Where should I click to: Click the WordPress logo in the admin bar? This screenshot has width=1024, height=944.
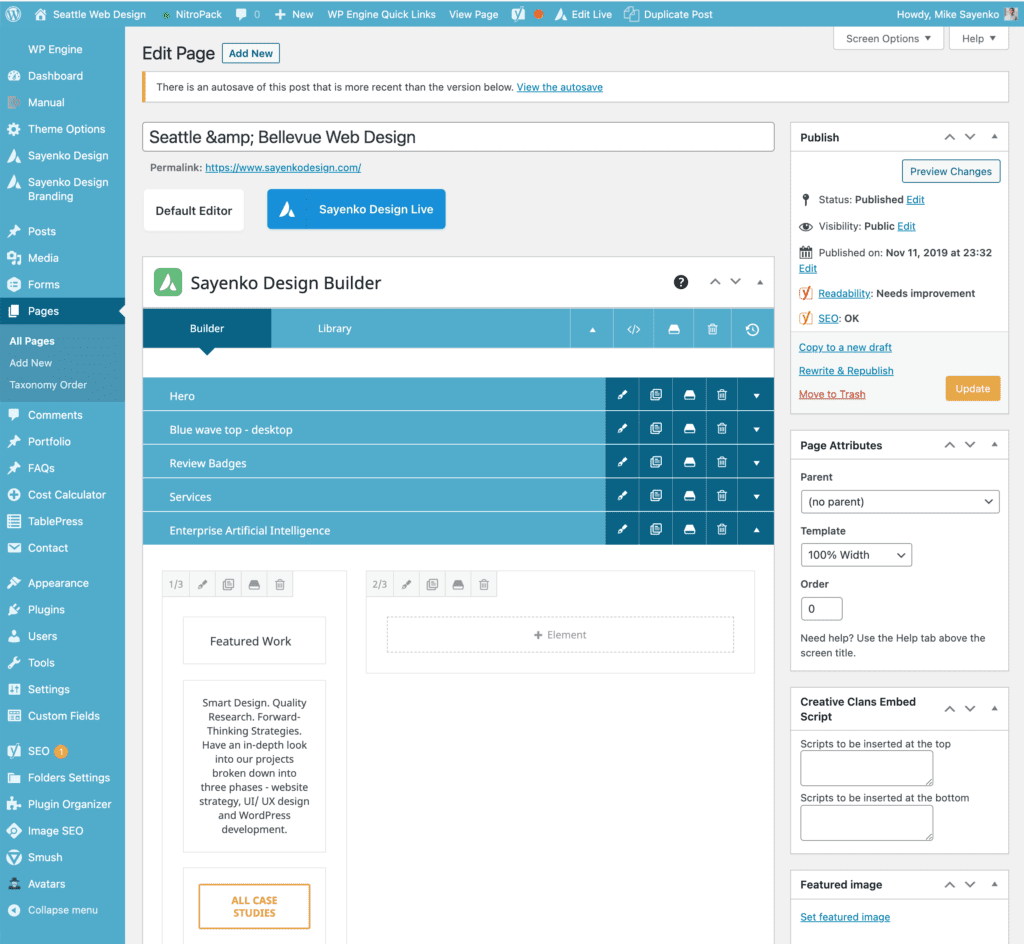[x=11, y=14]
